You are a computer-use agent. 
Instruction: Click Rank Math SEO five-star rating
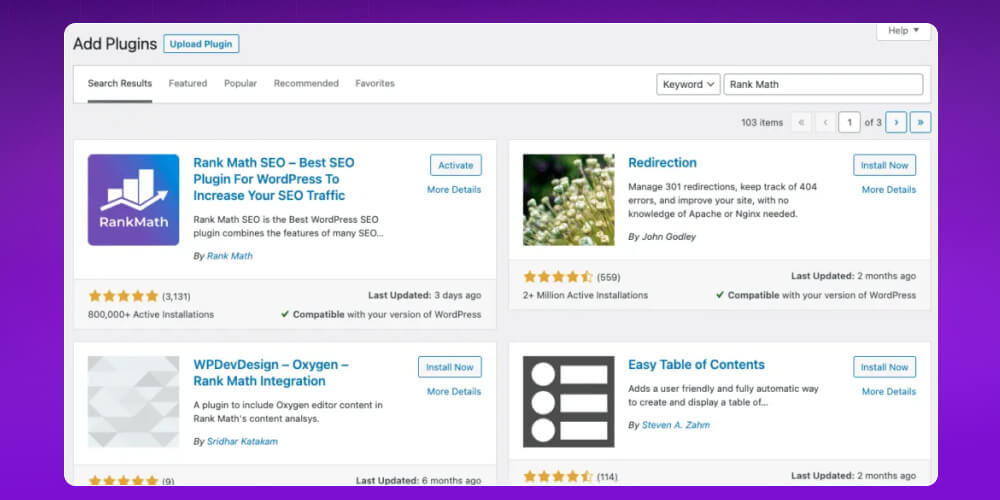click(123, 296)
